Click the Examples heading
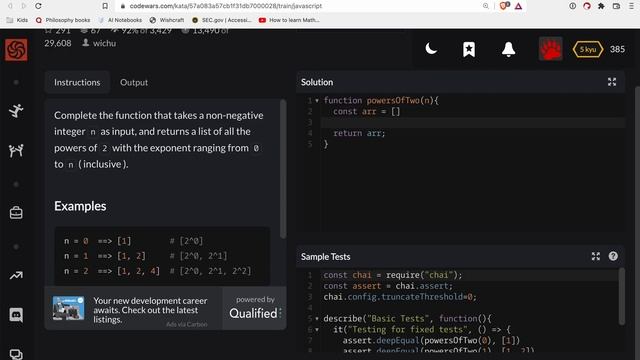 80,206
